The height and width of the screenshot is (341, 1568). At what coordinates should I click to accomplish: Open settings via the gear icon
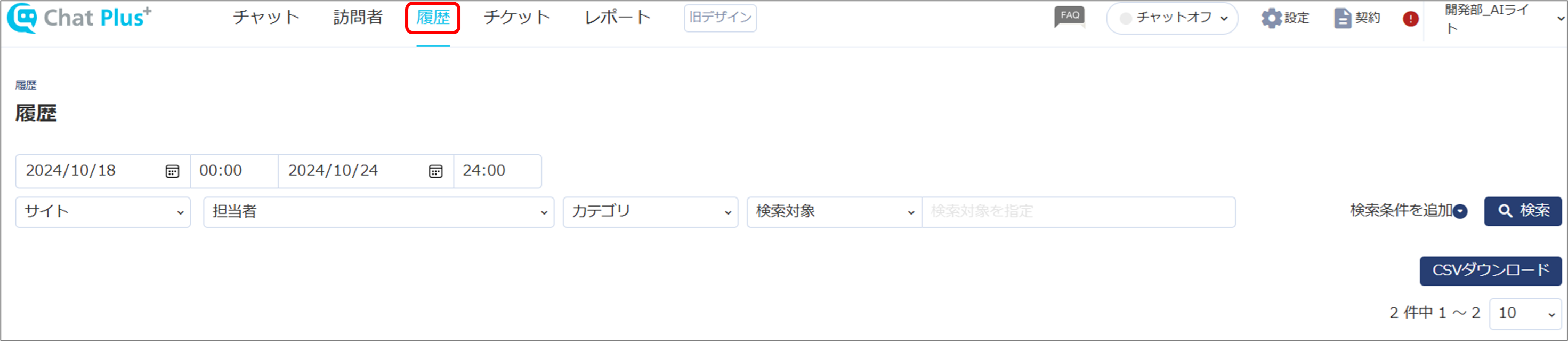point(1271,18)
